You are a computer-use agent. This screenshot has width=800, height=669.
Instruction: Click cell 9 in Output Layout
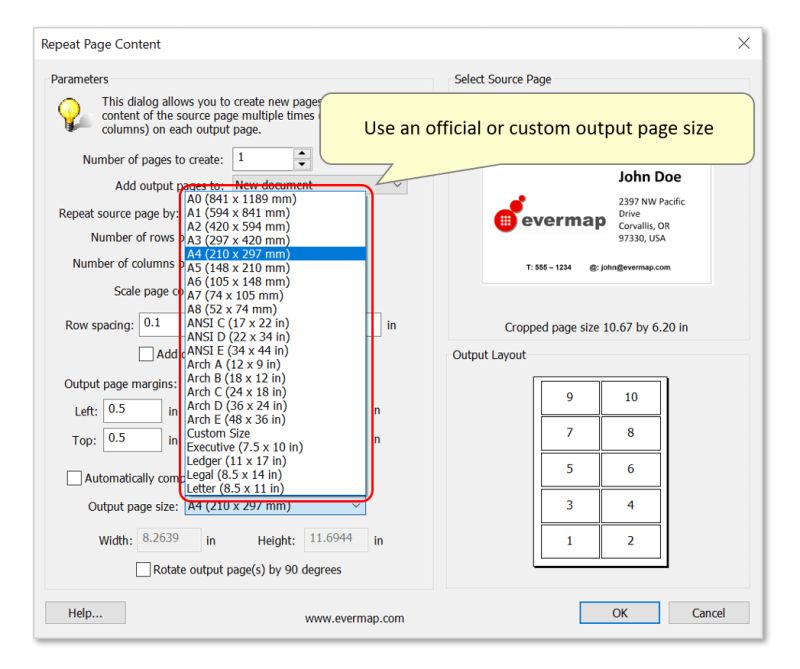(570, 397)
